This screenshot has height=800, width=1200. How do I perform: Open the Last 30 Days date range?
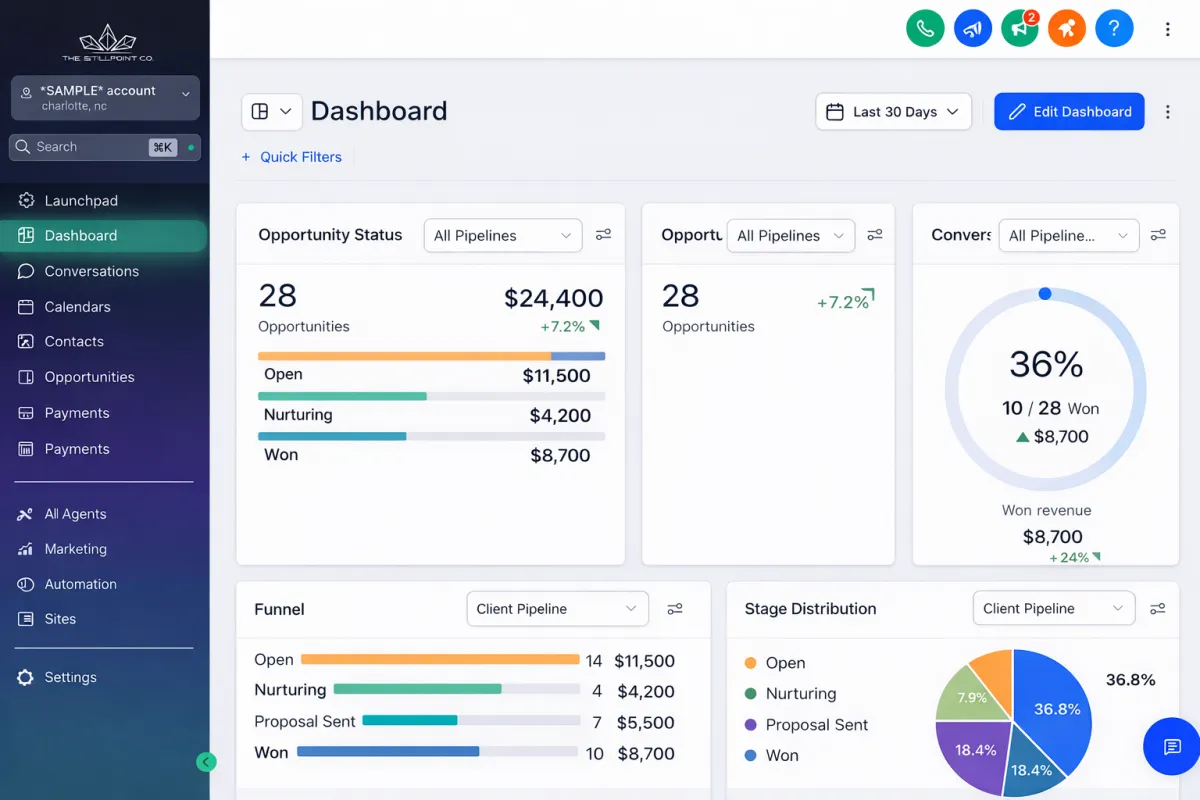point(894,112)
